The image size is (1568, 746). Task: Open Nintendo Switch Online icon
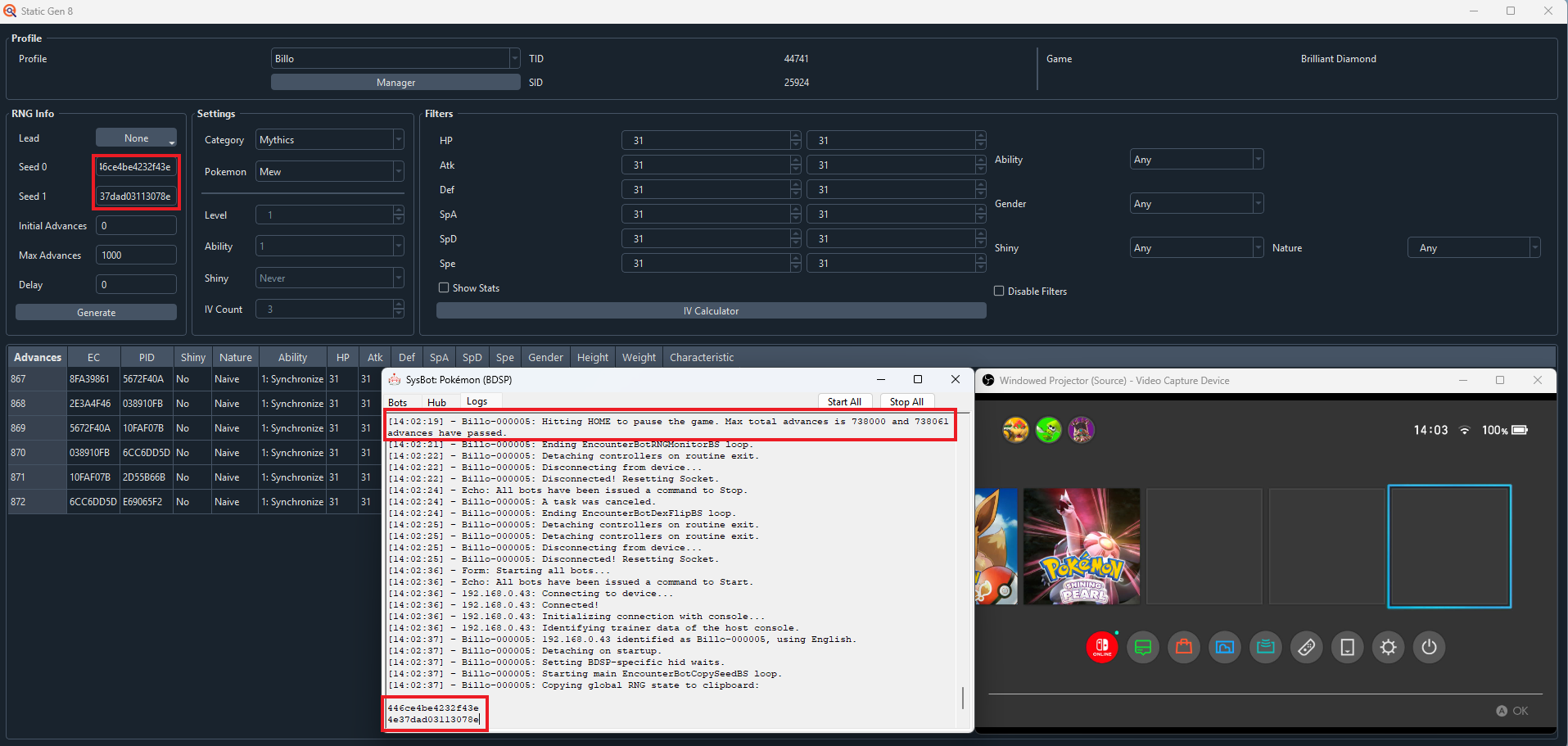coord(1102,647)
